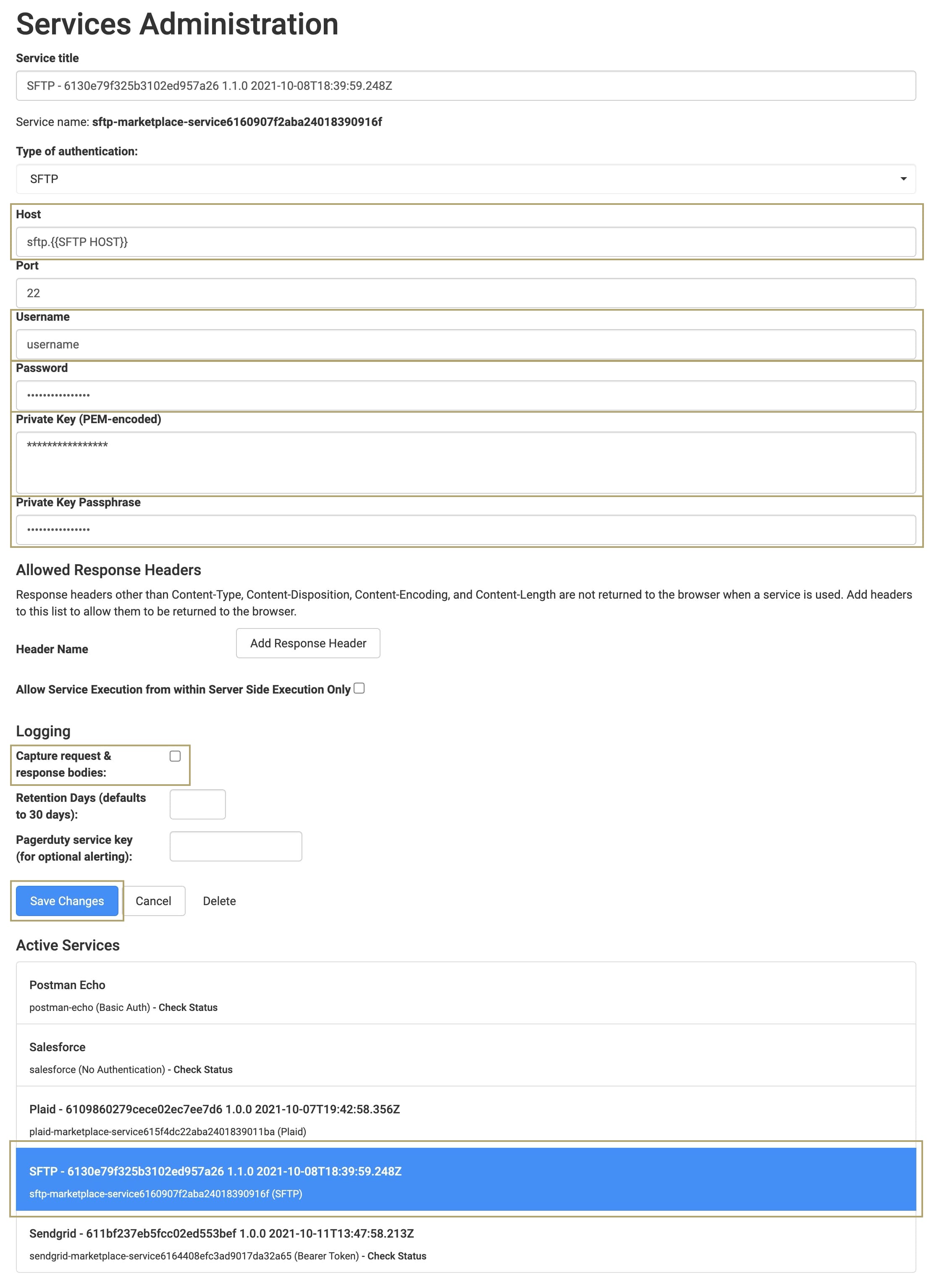Screen dimensions: 934x1288
Task: Click the Retention Days input box
Action: coord(198,804)
